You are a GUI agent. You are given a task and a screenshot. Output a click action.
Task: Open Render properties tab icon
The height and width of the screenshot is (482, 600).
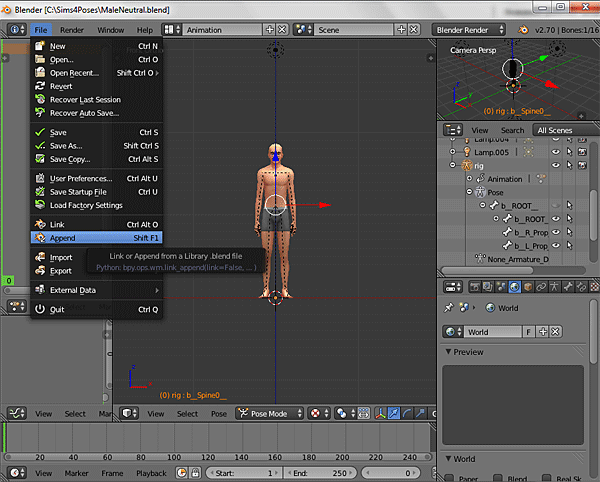point(475,287)
